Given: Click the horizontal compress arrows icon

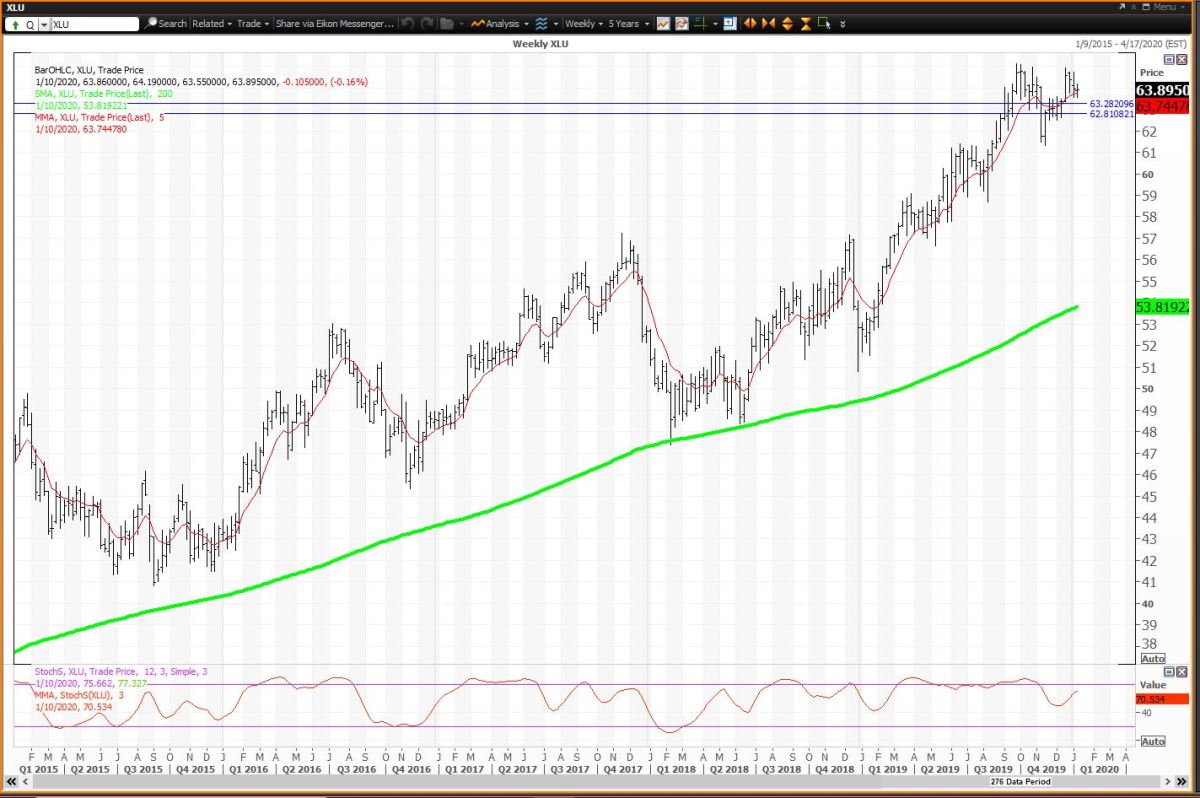Looking at the screenshot, I should click(769, 23).
